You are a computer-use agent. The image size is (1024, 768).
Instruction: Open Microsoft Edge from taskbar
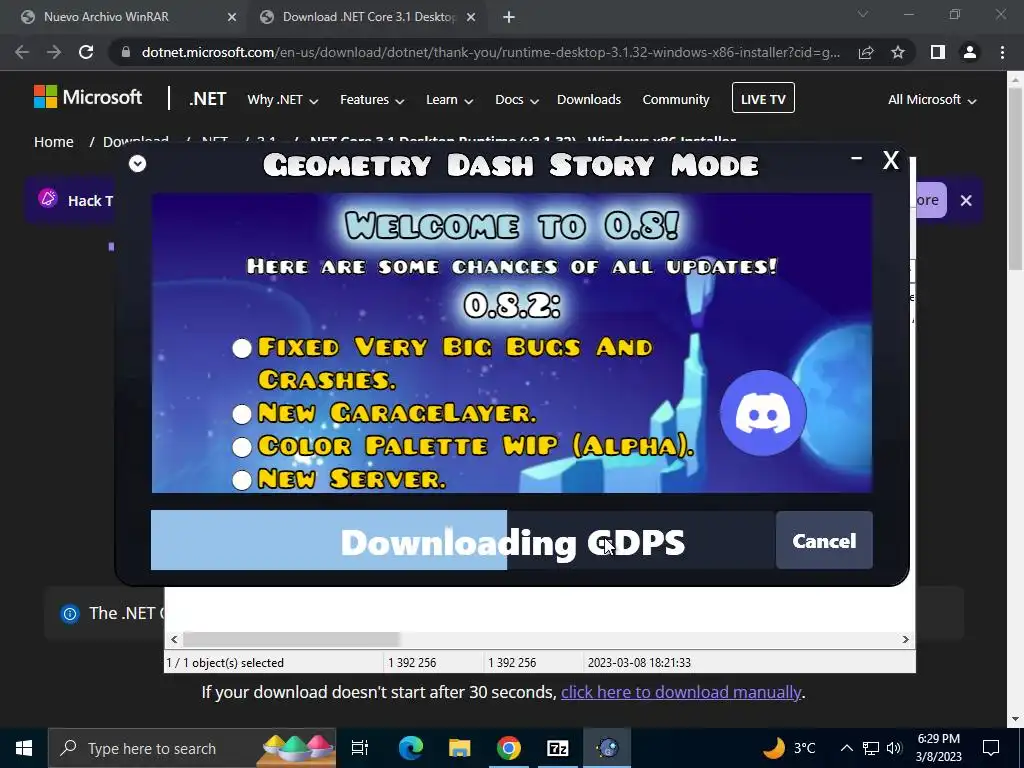[x=411, y=748]
